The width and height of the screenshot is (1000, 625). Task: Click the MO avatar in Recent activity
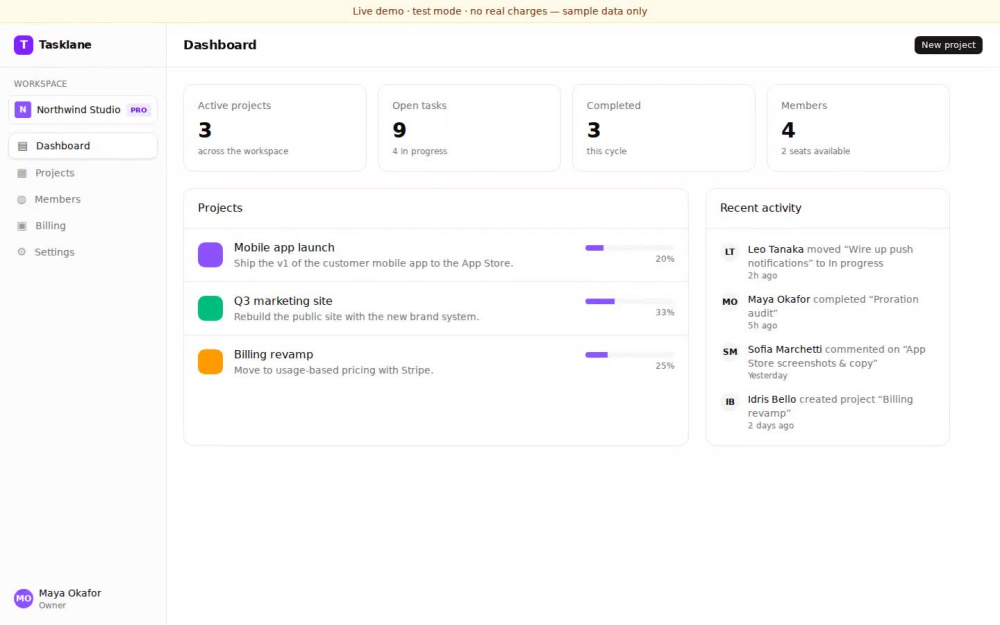pyautogui.click(x=730, y=302)
